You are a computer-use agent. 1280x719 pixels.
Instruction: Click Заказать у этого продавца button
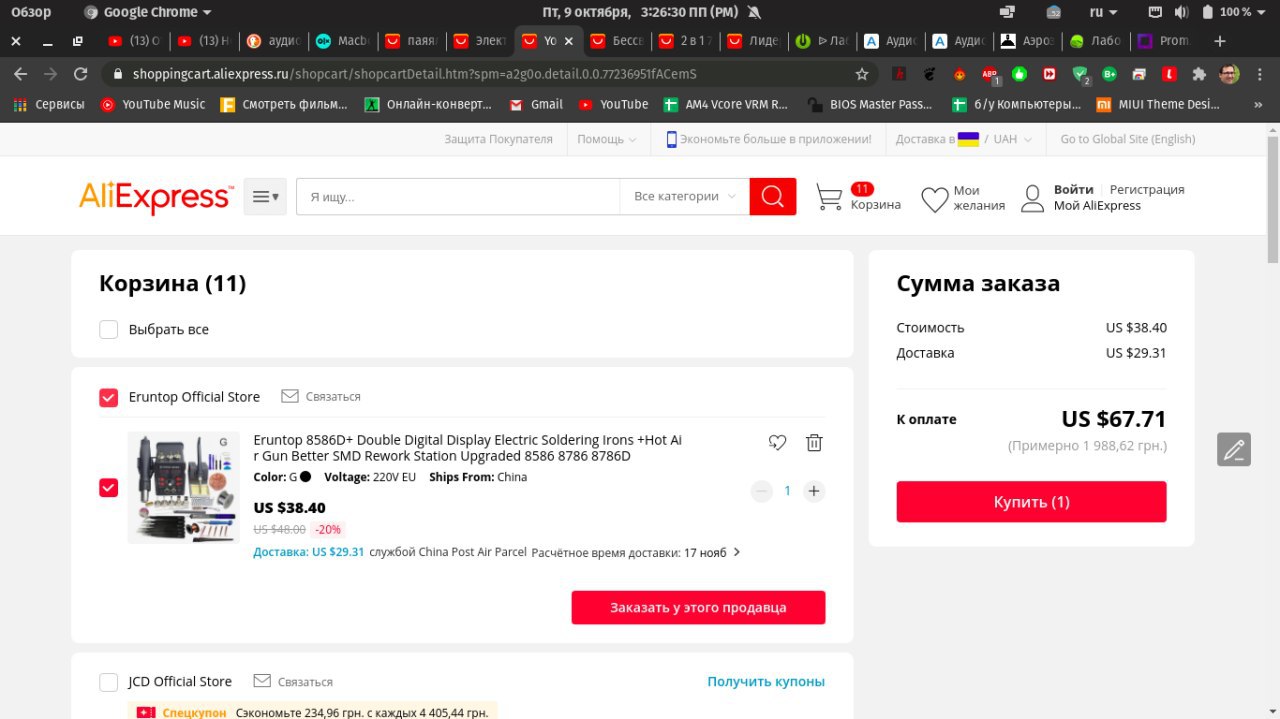pos(698,607)
